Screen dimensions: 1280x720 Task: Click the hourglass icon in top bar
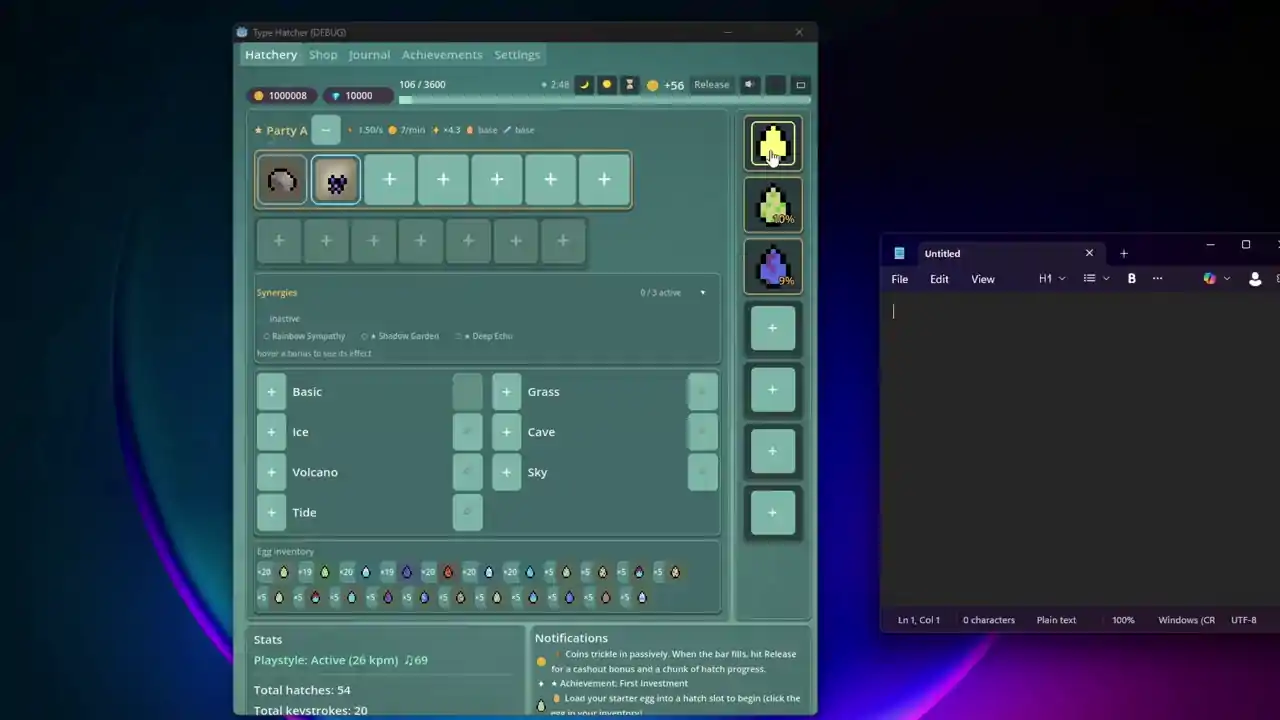630,85
